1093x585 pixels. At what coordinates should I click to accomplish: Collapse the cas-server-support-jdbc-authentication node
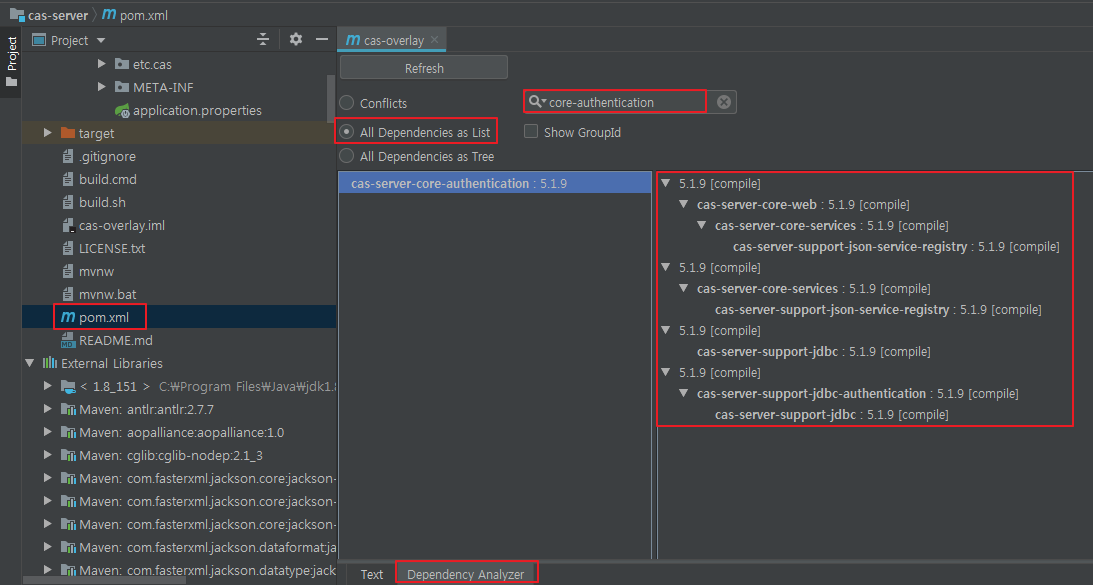(684, 393)
